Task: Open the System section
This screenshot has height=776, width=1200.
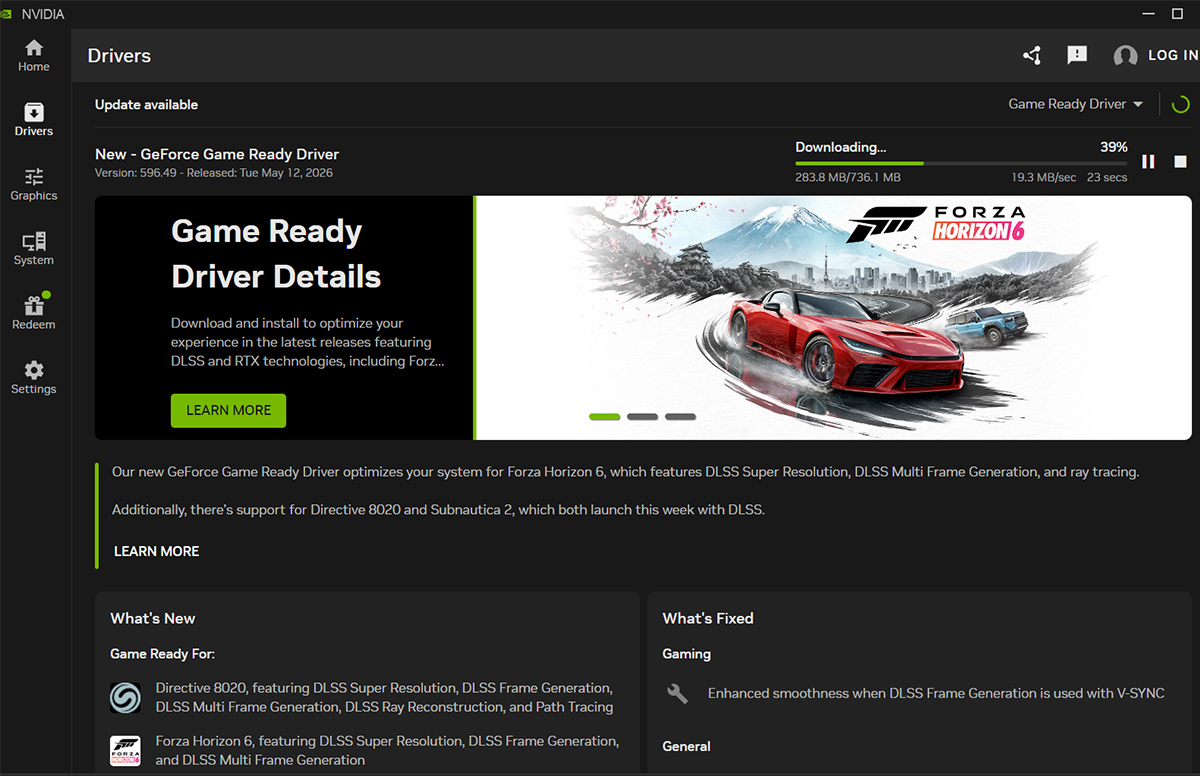Action: click(x=34, y=249)
